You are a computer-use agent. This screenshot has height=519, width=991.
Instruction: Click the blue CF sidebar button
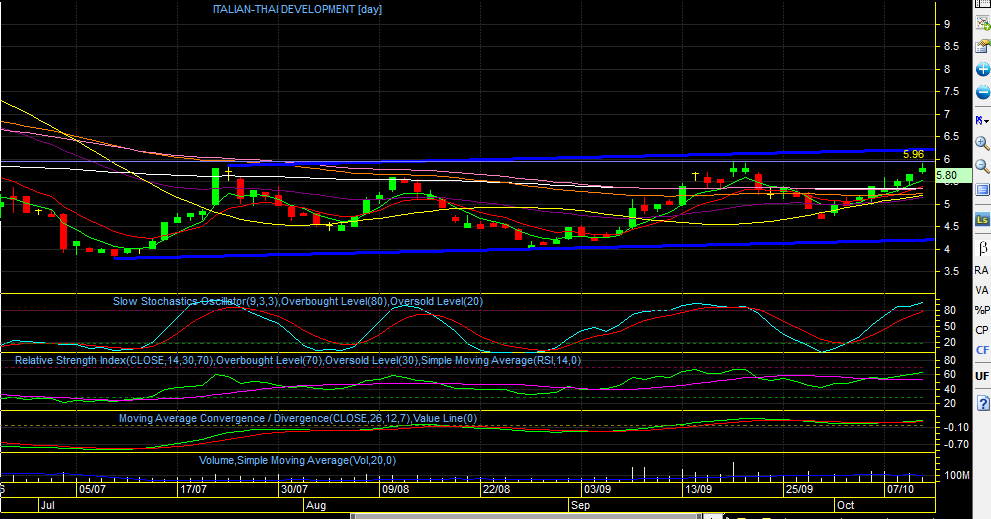click(x=982, y=350)
